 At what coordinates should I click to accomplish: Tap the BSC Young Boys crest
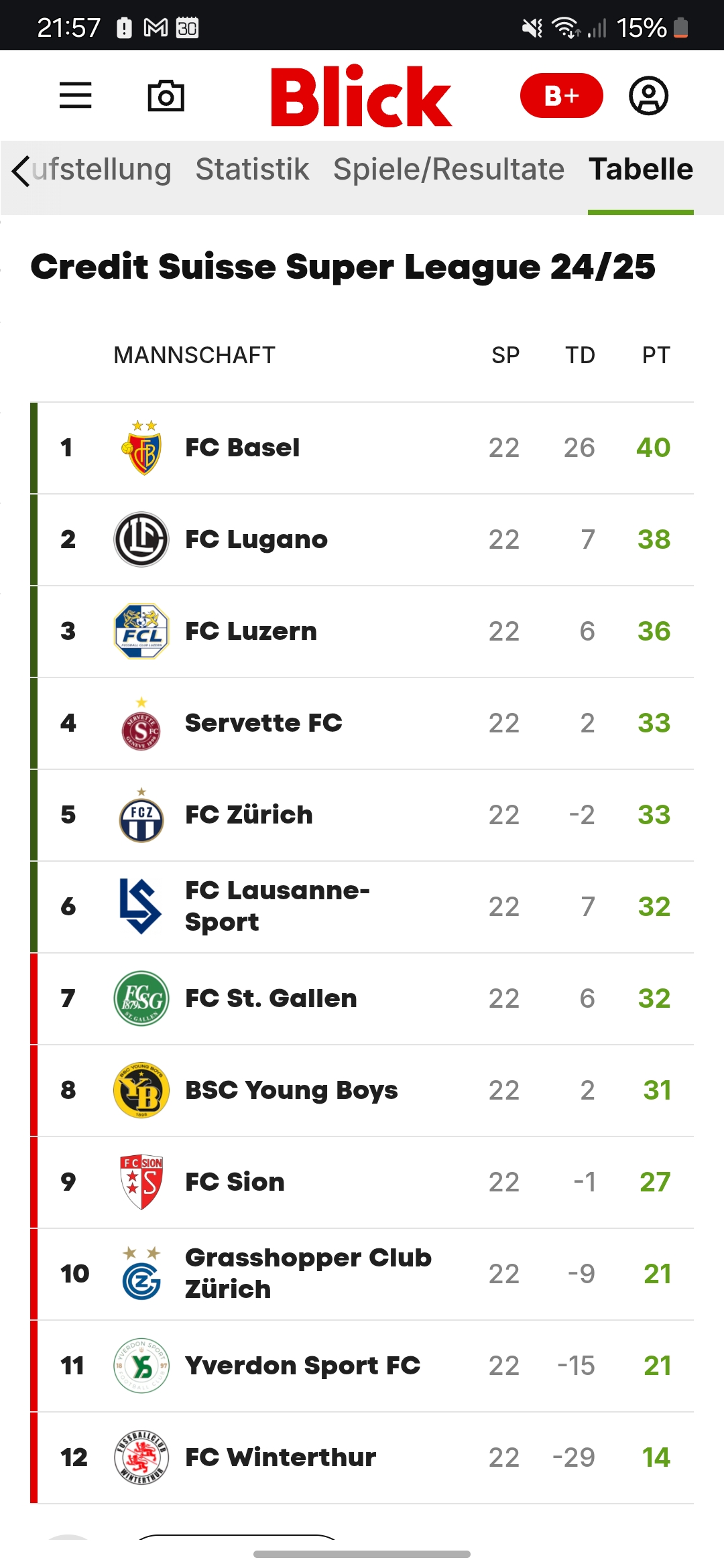(141, 1090)
